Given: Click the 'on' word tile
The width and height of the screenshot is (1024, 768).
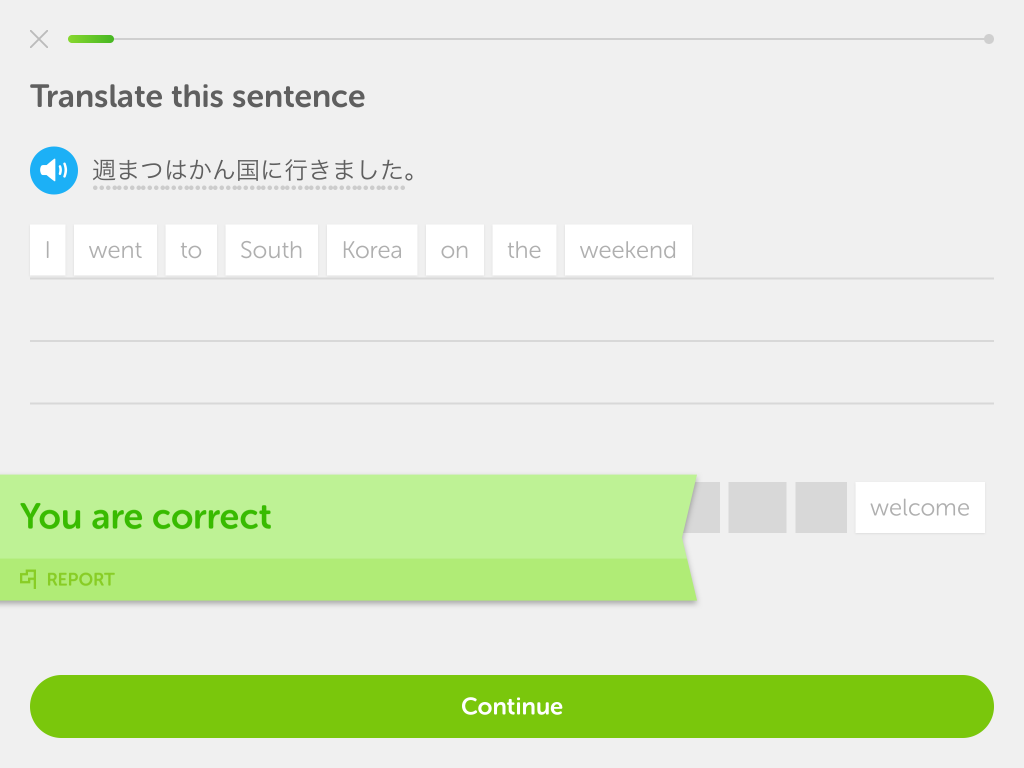Looking at the screenshot, I should 455,250.
